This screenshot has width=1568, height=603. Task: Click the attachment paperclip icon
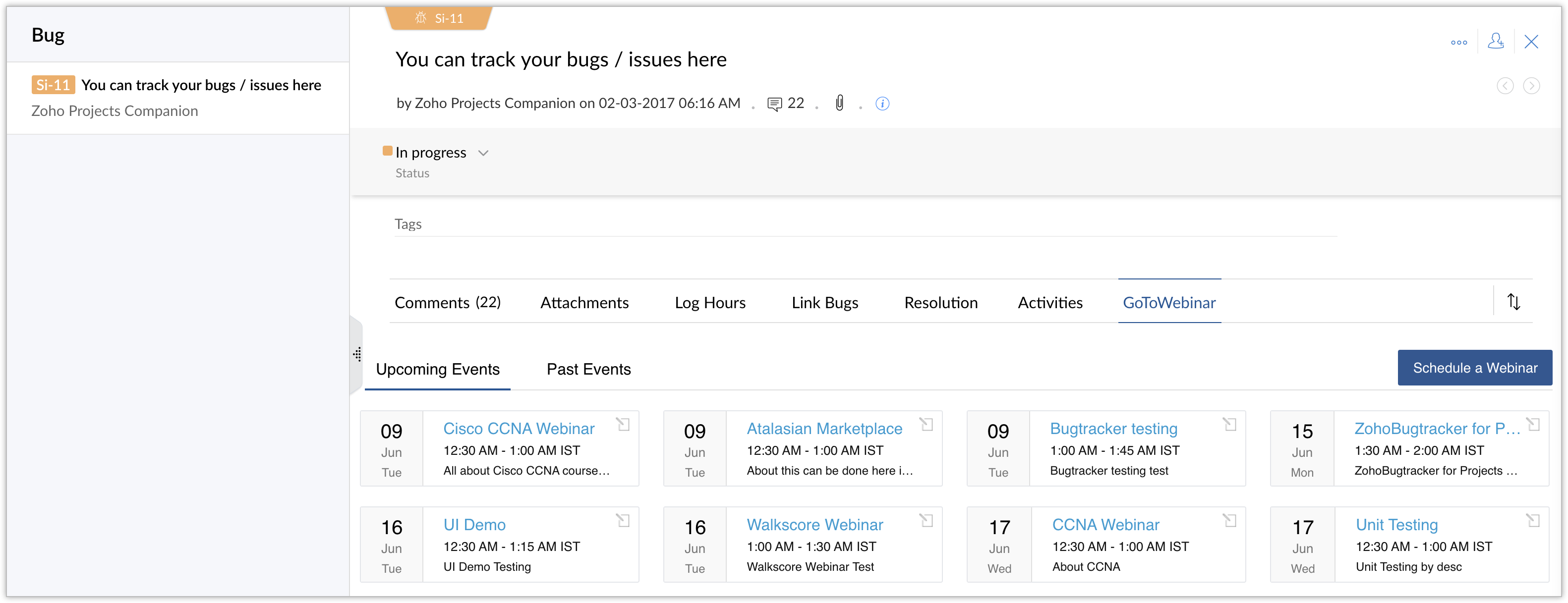pyautogui.click(x=839, y=103)
